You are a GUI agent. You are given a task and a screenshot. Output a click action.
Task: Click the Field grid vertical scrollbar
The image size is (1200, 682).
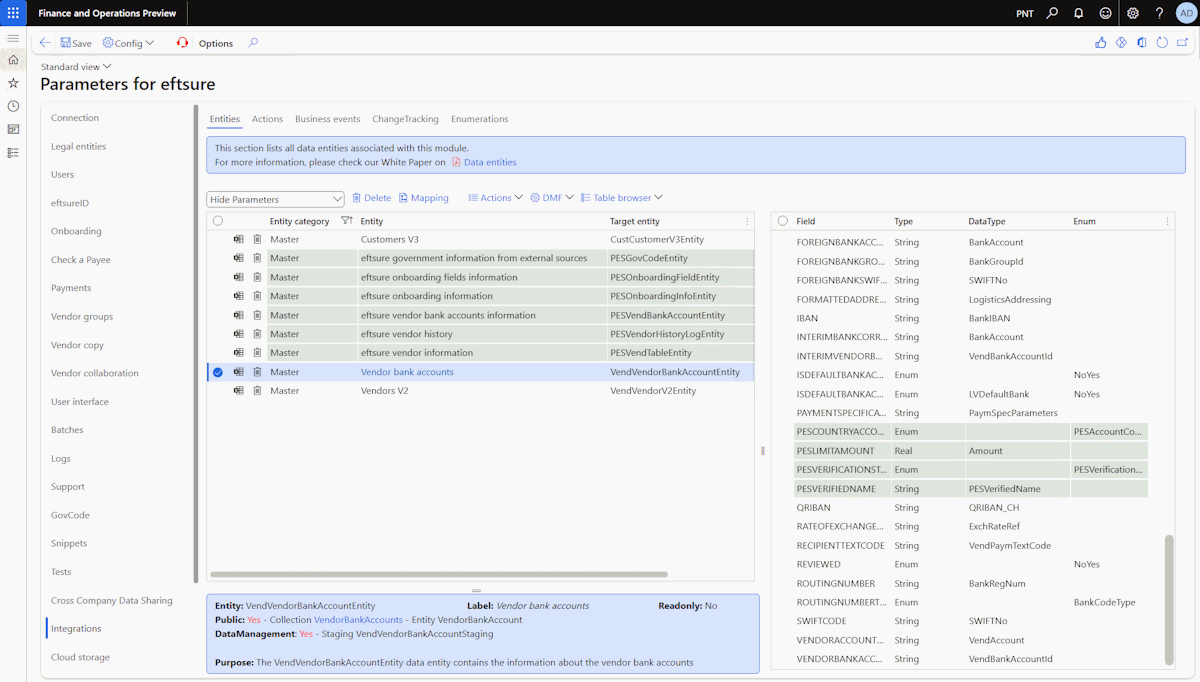tap(1169, 598)
